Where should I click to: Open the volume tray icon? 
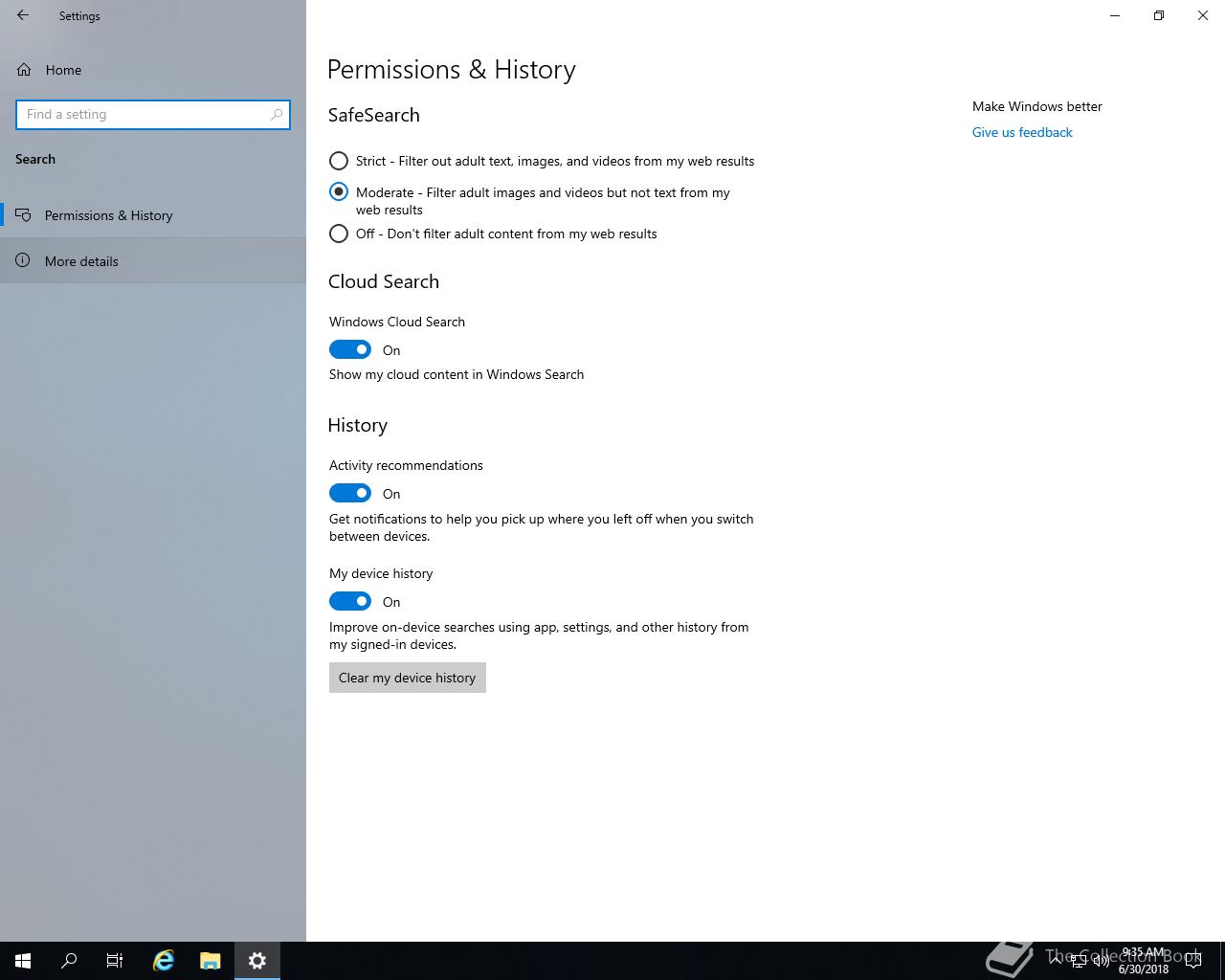point(1101,961)
